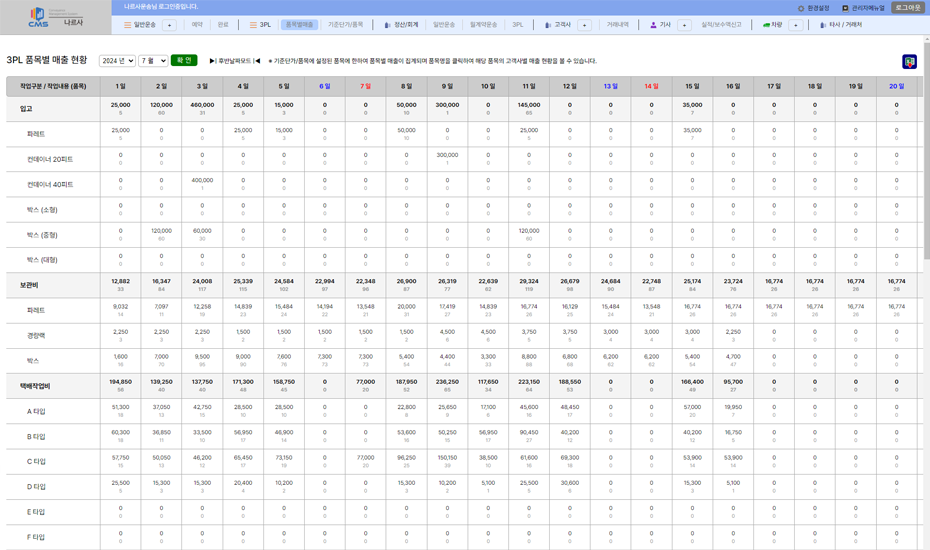The height and width of the screenshot is (550, 930).
Task: Click the 박스 (소형) item
Action: [42, 210]
